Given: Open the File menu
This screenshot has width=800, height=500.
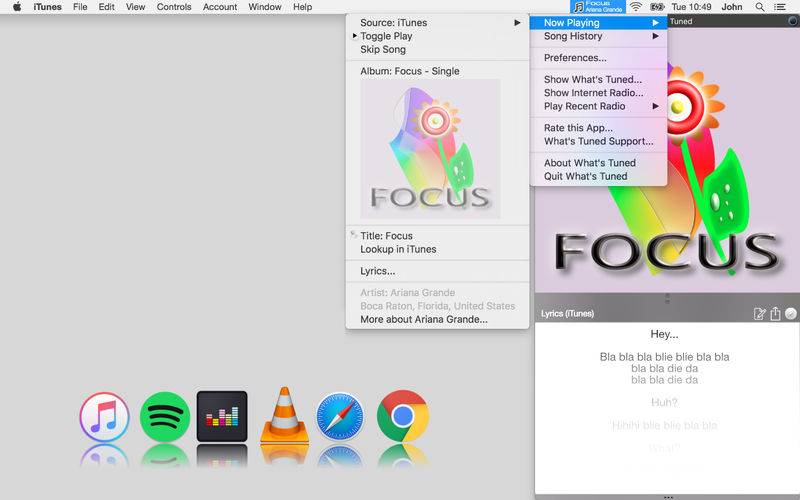Looking at the screenshot, I should [80, 7].
